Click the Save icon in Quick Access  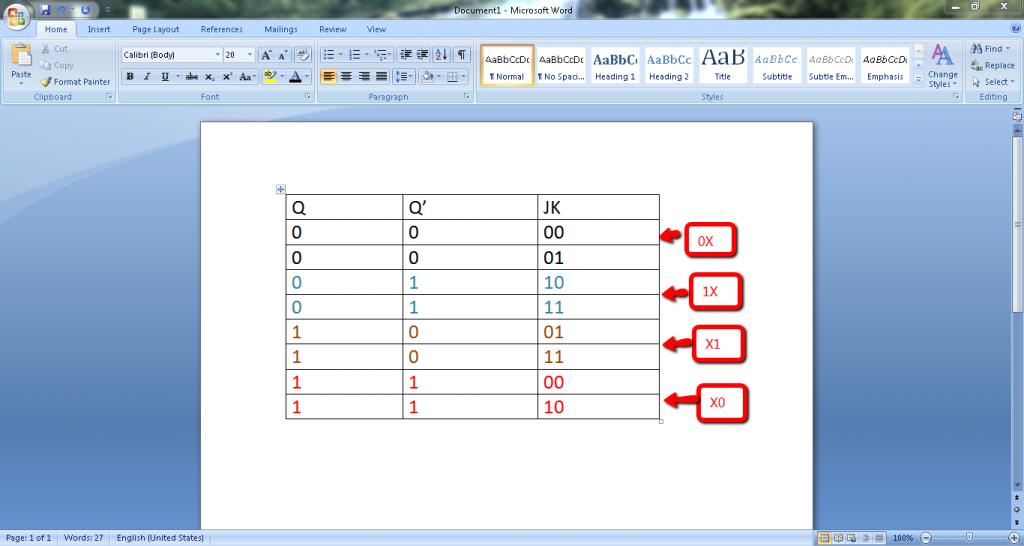click(x=44, y=10)
